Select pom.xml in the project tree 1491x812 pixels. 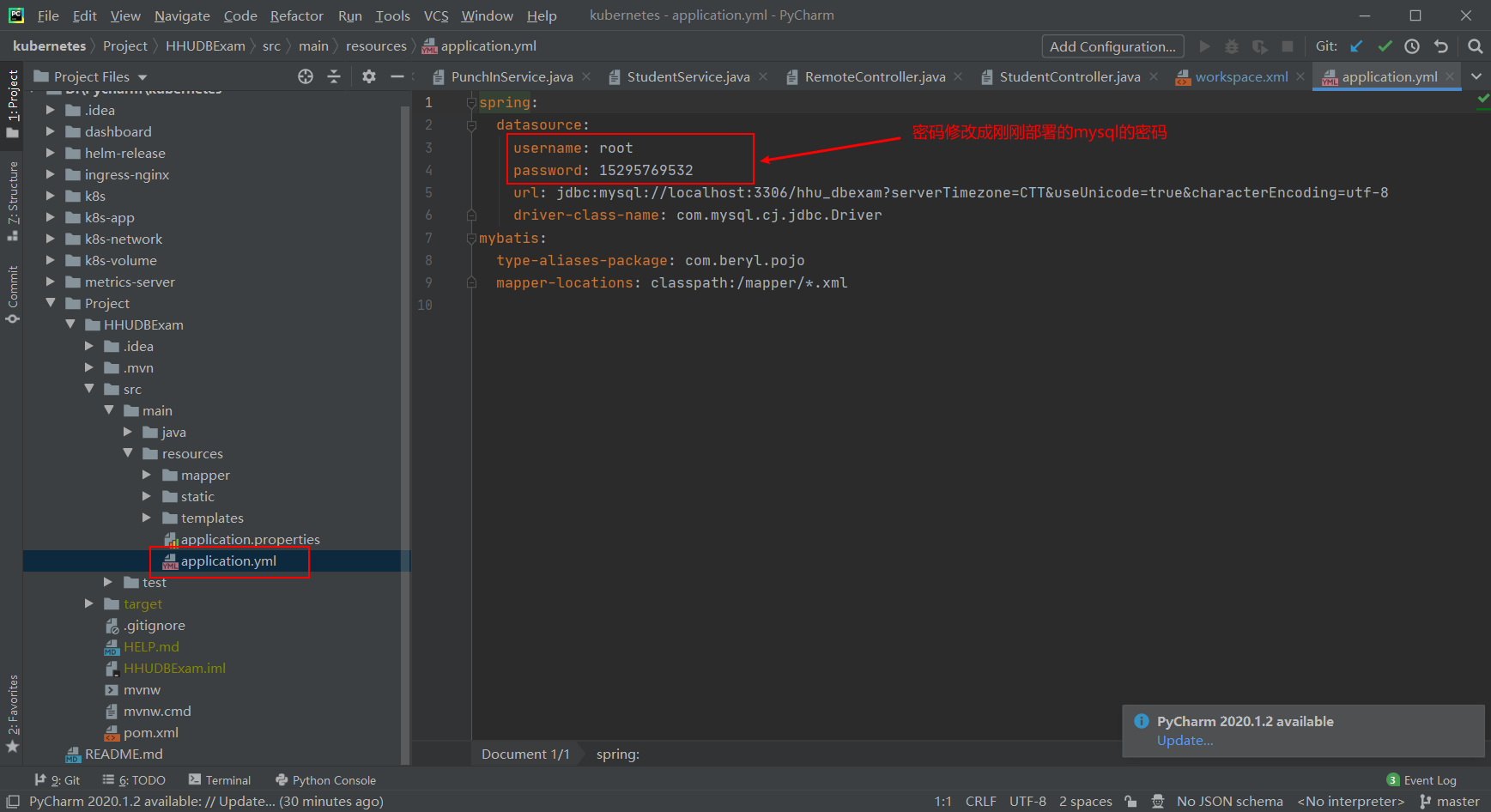[151, 732]
